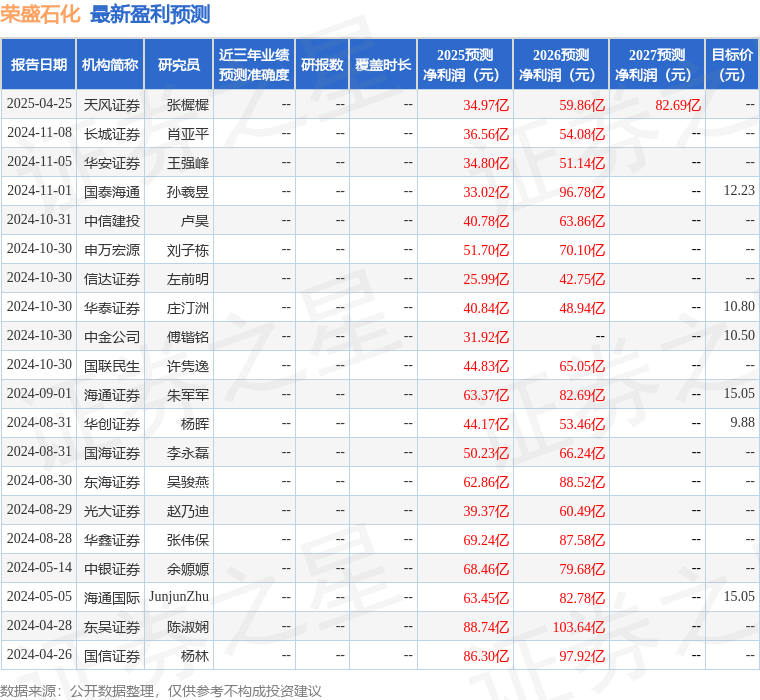
Task: Select the 报告日期 column header
Action: 38,64
